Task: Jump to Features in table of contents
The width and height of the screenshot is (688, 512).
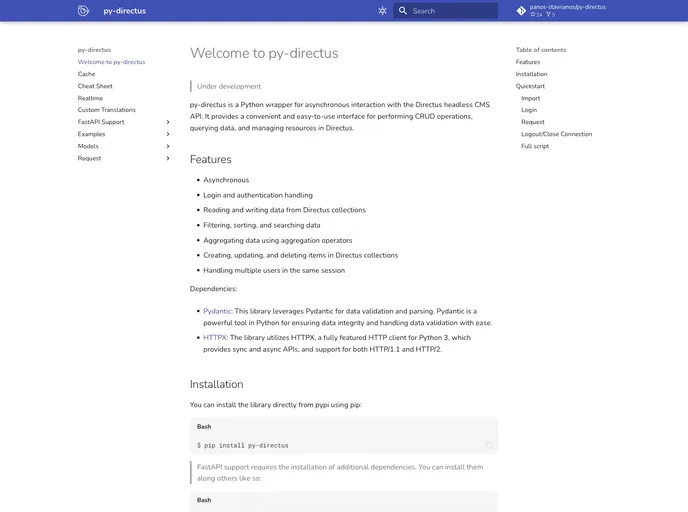Action: coord(528,62)
